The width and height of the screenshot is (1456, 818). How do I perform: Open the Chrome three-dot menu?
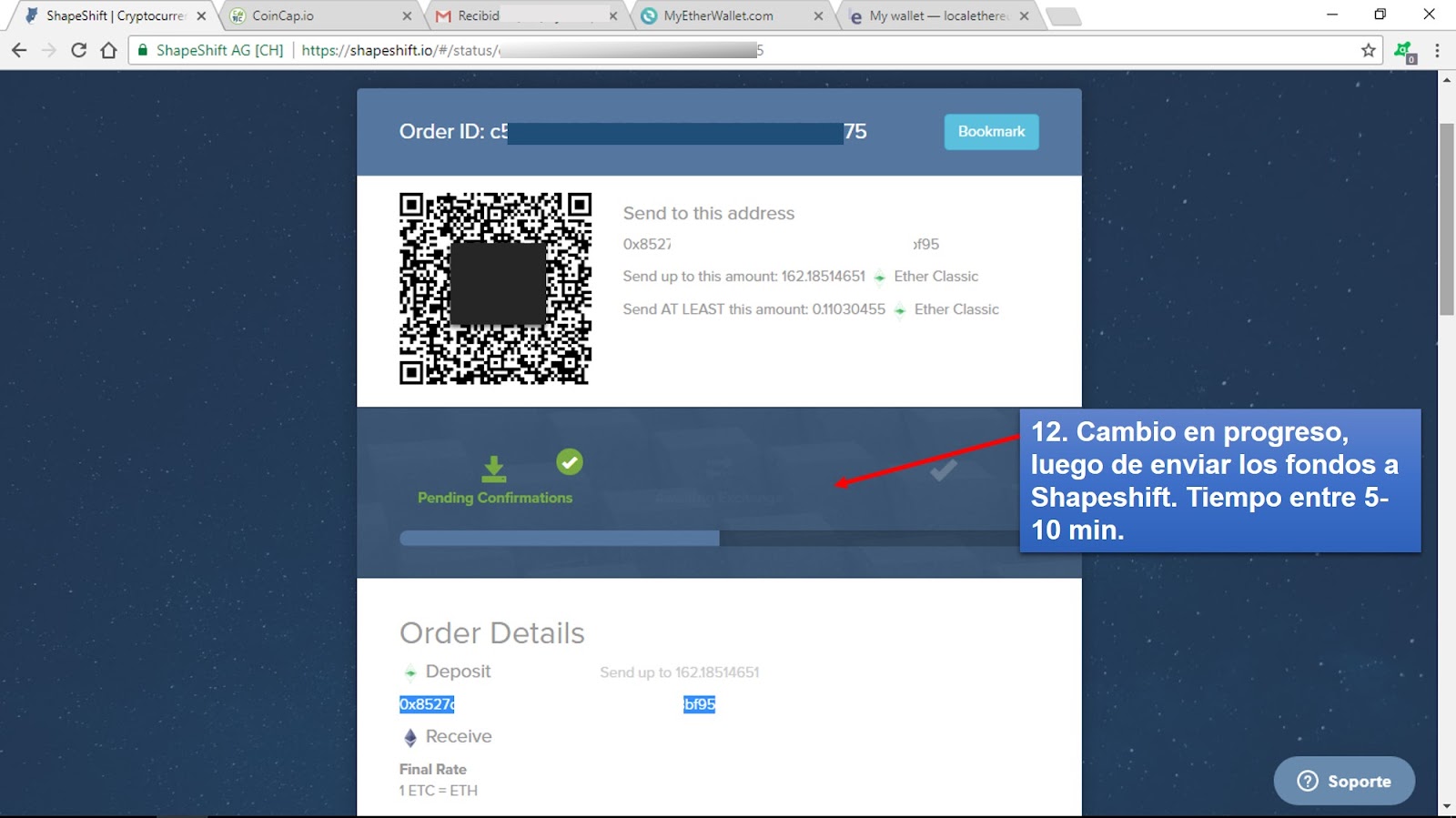(x=1438, y=50)
